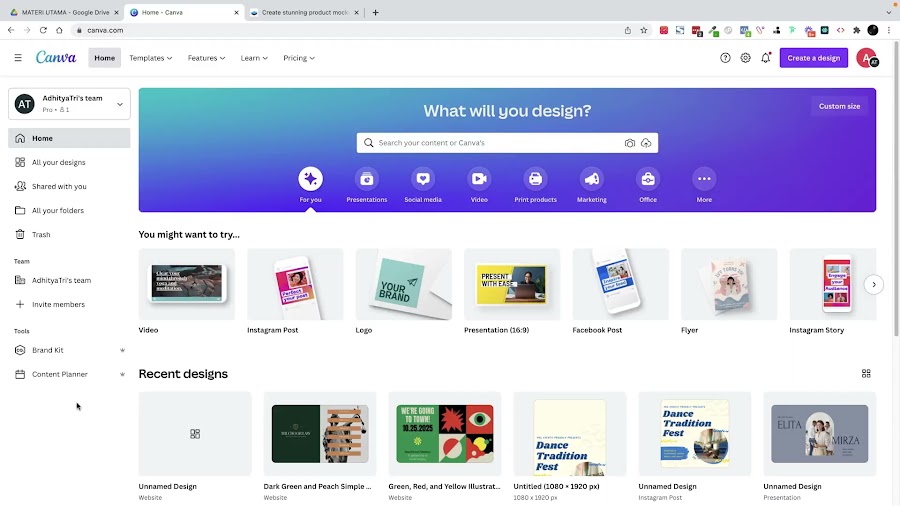
Task: Show next suggestions with right arrow
Action: click(x=874, y=285)
